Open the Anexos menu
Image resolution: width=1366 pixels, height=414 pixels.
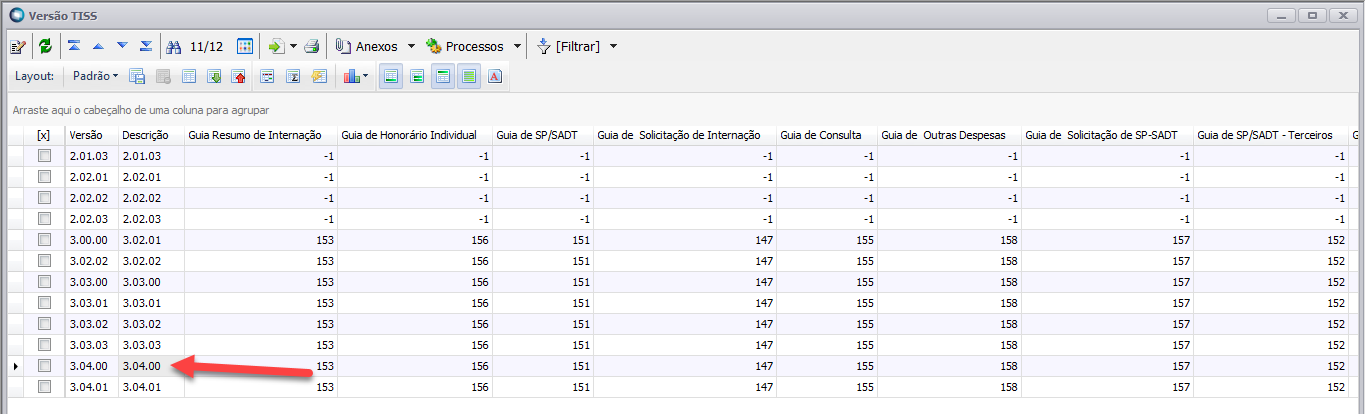point(367,46)
